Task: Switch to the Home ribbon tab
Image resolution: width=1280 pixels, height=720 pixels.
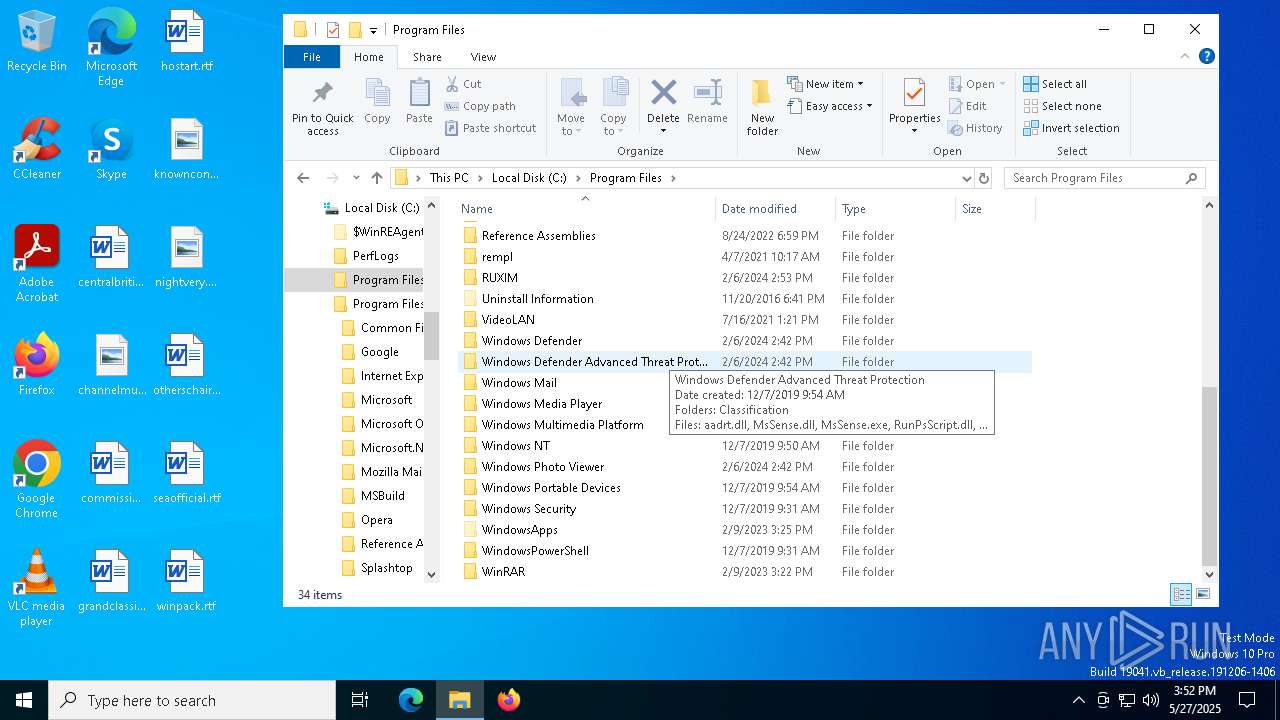Action: point(368,57)
